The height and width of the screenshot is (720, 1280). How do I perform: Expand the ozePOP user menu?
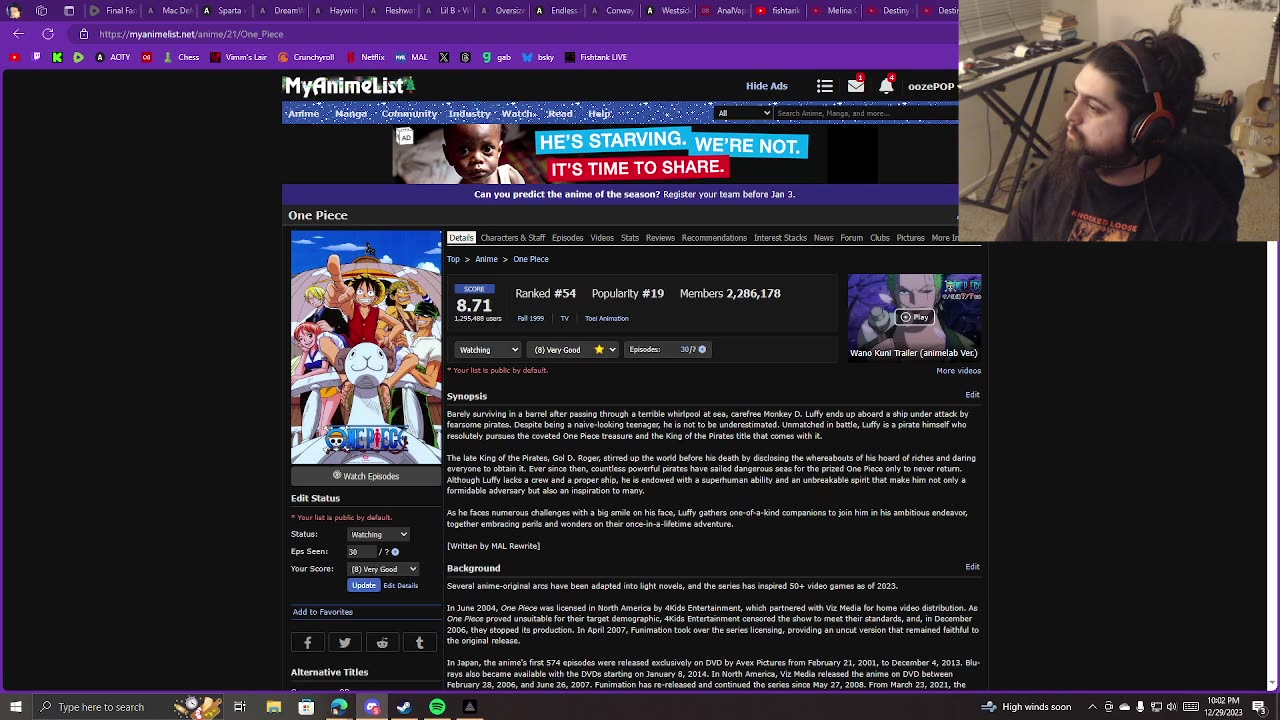[x=932, y=86]
